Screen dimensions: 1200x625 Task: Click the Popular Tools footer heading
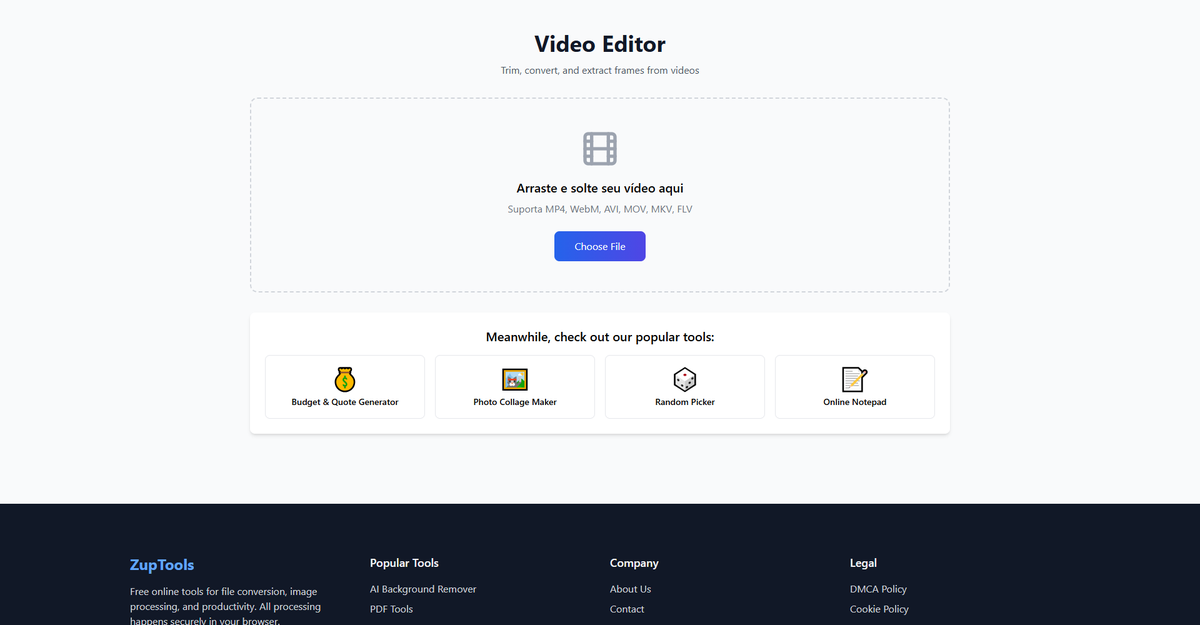(404, 563)
